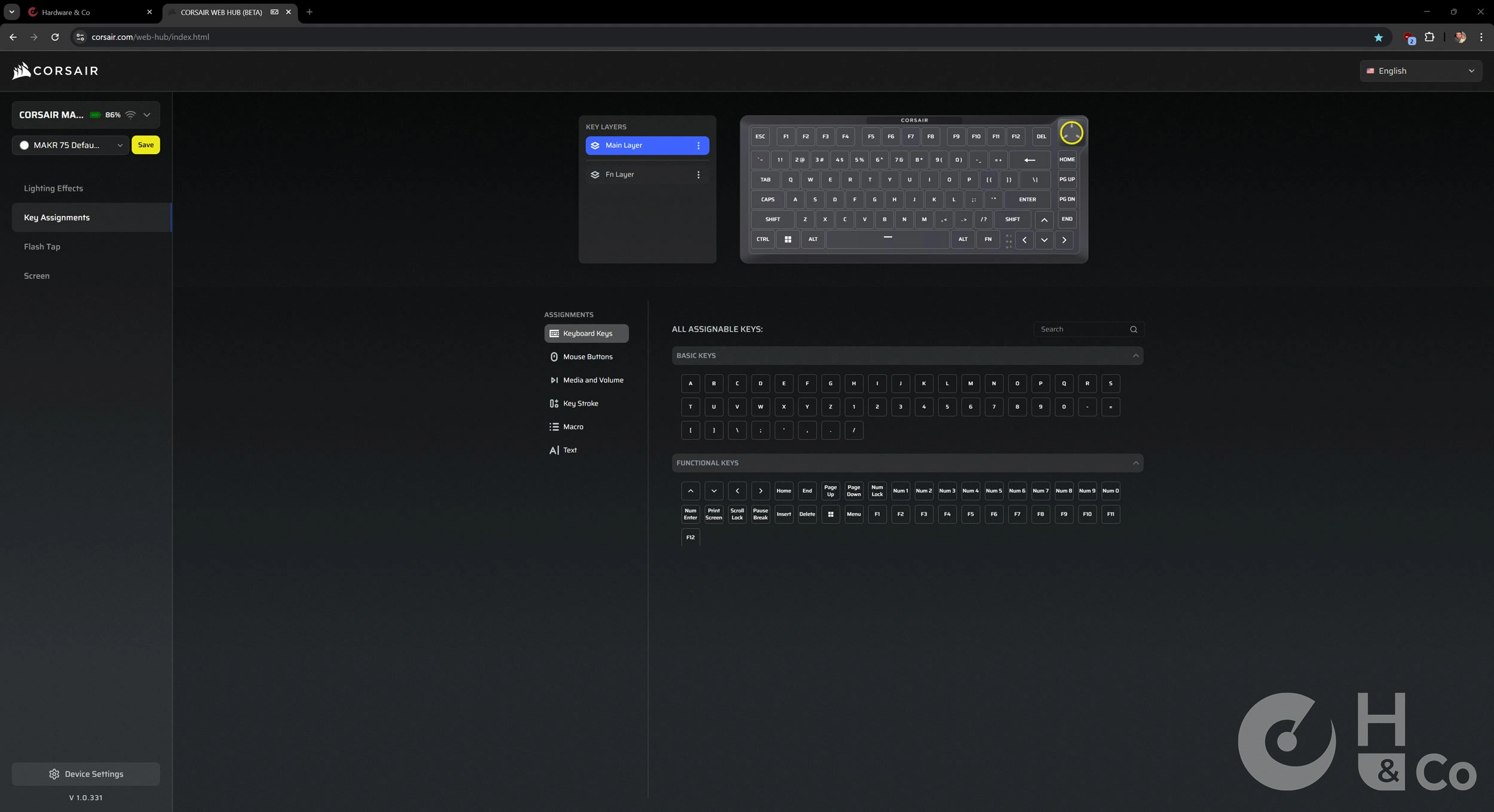Image resolution: width=1494 pixels, height=812 pixels.
Task: Click the HOME key on keyboard preview
Action: pyautogui.click(x=1067, y=160)
